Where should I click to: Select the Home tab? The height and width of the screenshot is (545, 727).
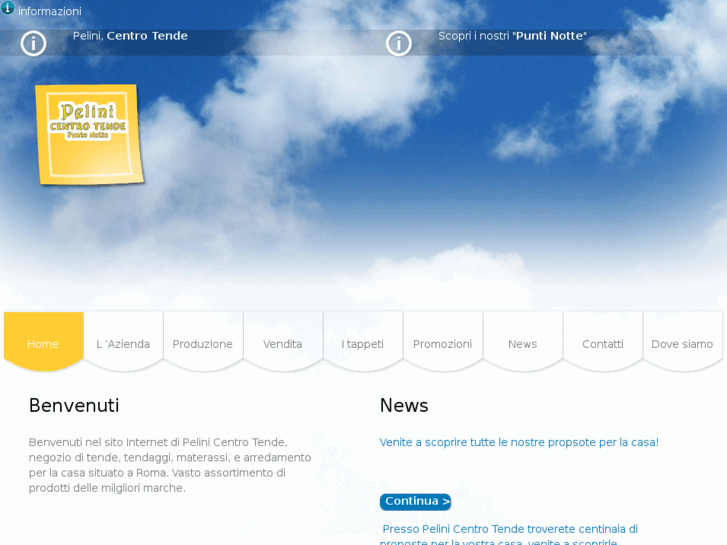(44, 342)
